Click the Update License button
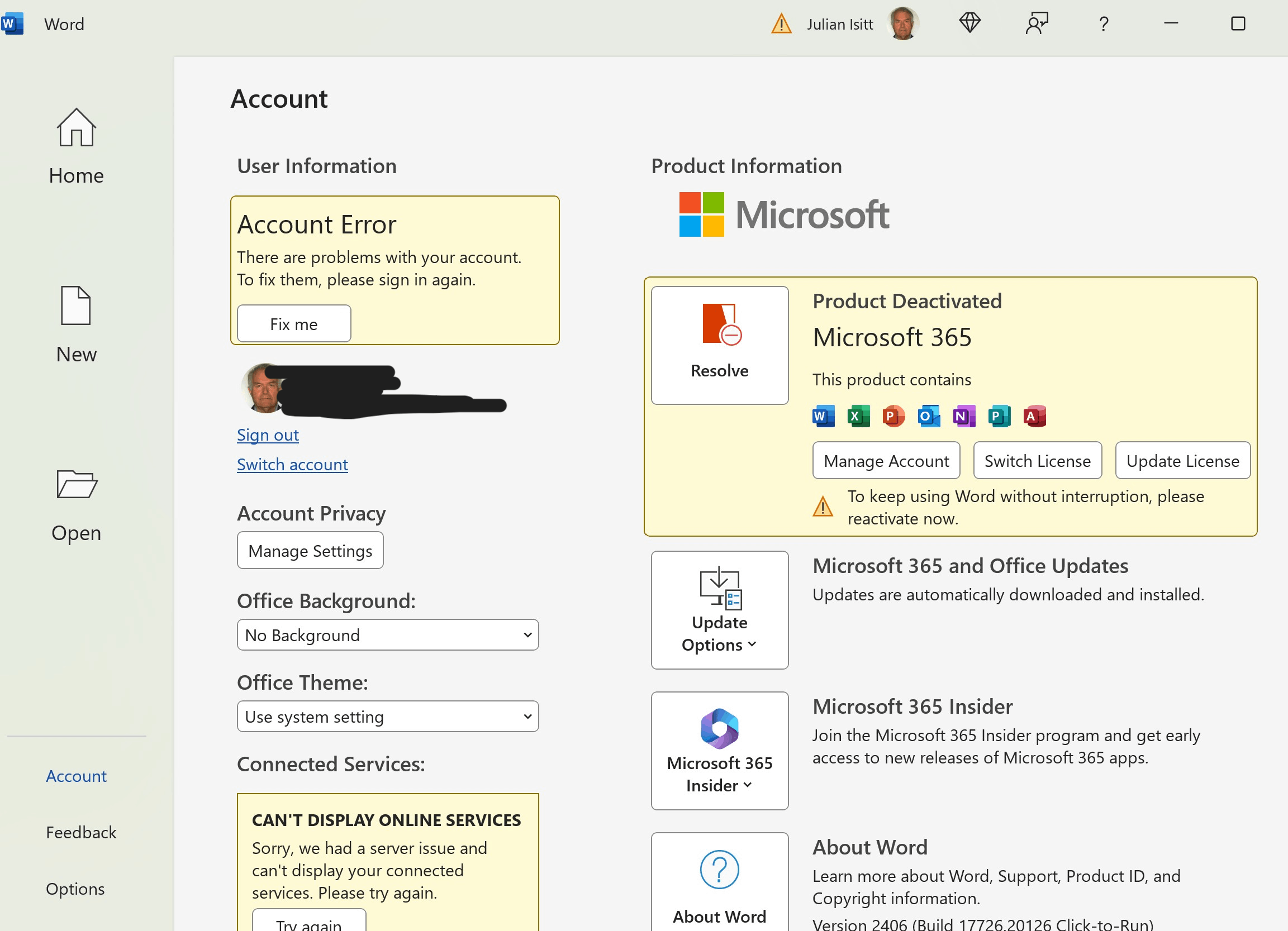Screen dimensions: 1288x931 point(1183,460)
